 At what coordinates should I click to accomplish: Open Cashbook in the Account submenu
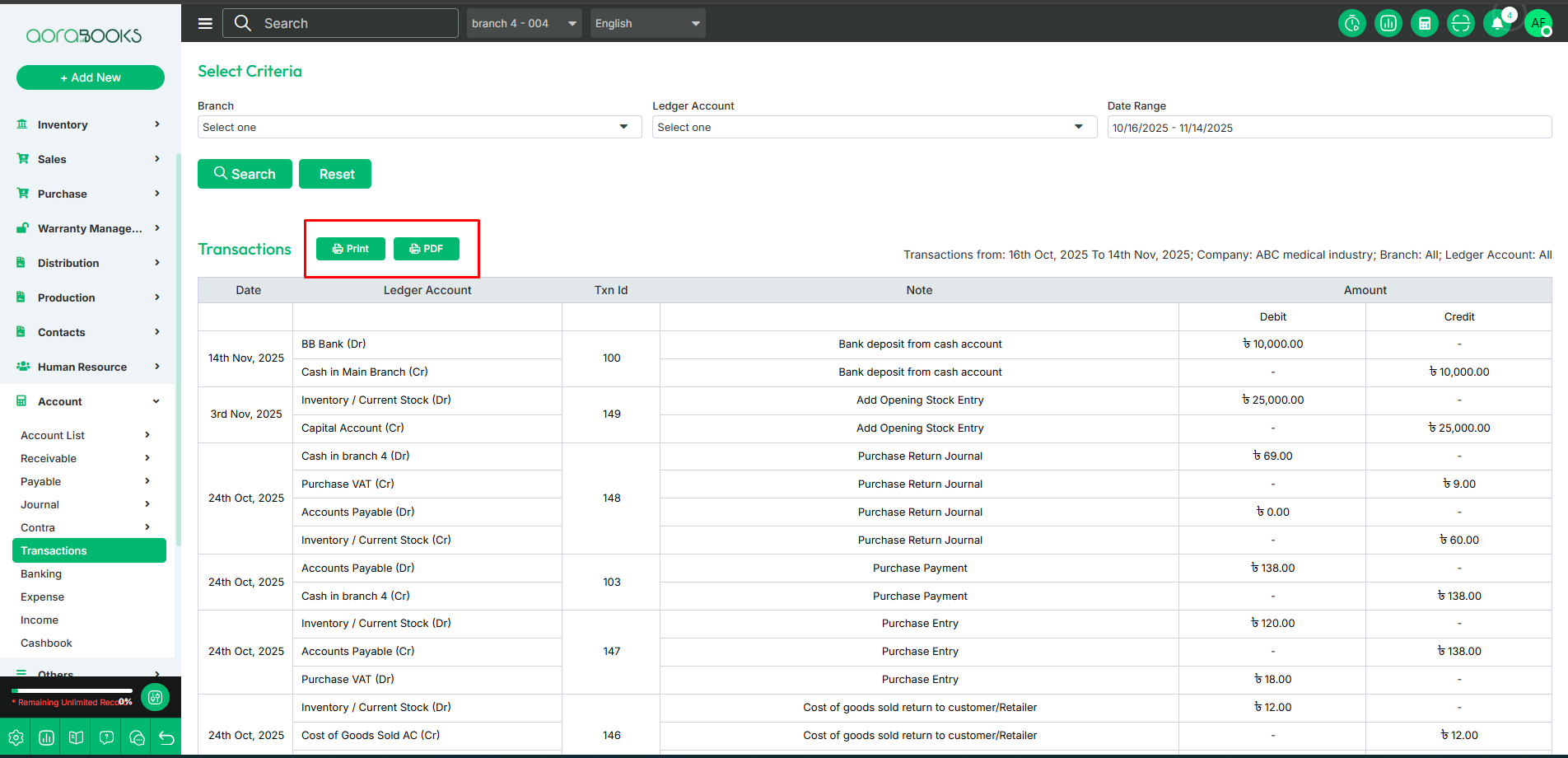[46, 643]
